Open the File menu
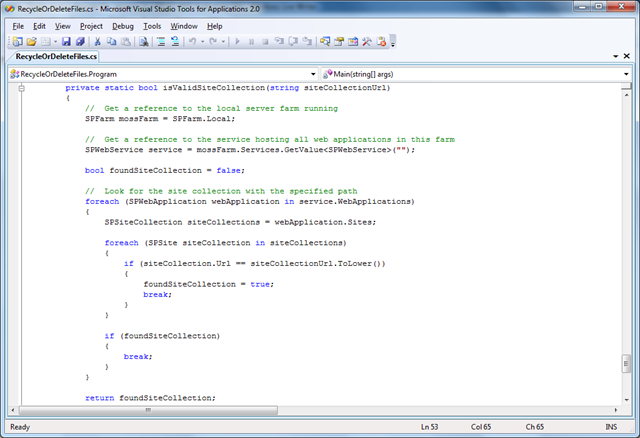 (x=18, y=25)
